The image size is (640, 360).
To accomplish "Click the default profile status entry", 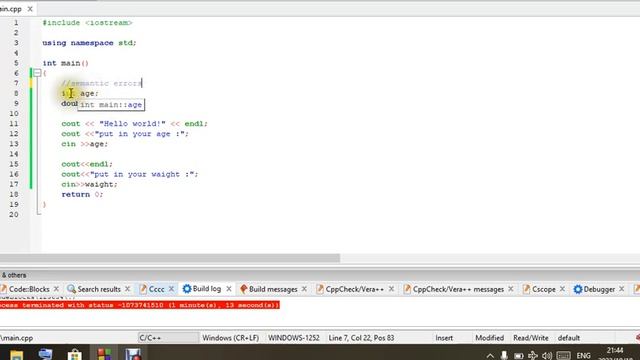I will click(x=569, y=338).
